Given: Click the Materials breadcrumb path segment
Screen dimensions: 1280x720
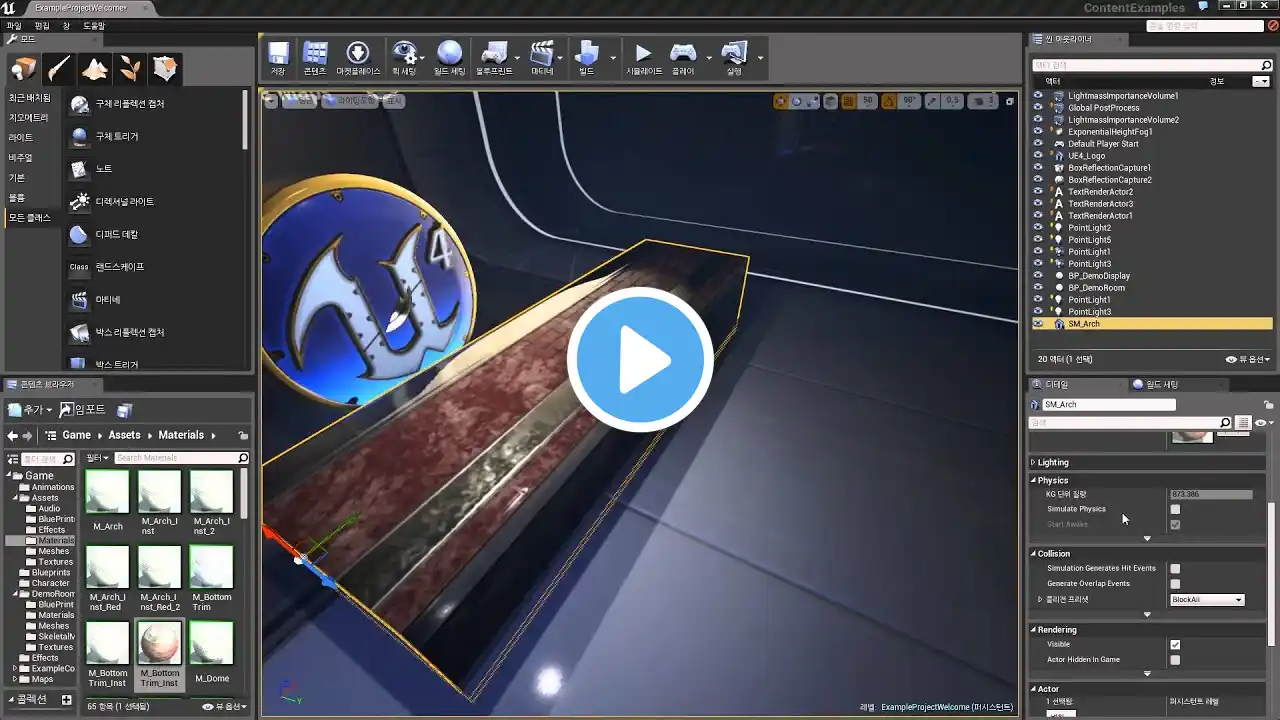Looking at the screenshot, I should (x=181, y=435).
